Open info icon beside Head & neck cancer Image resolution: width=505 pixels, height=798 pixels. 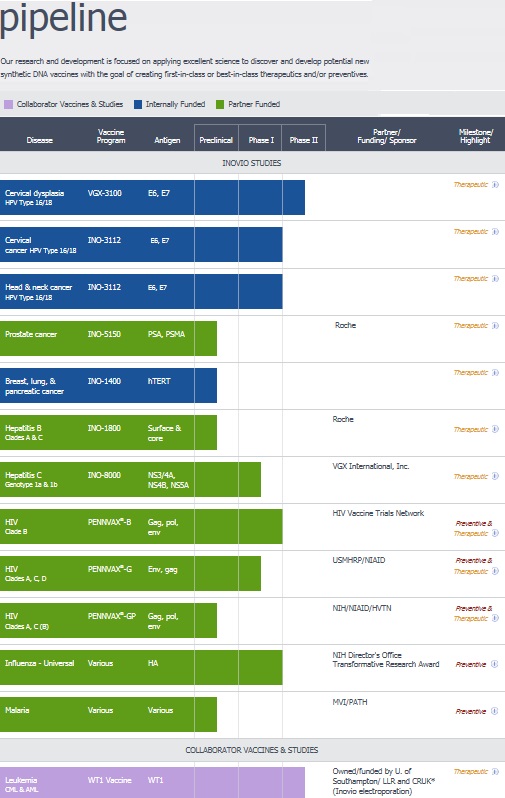pos(495,278)
